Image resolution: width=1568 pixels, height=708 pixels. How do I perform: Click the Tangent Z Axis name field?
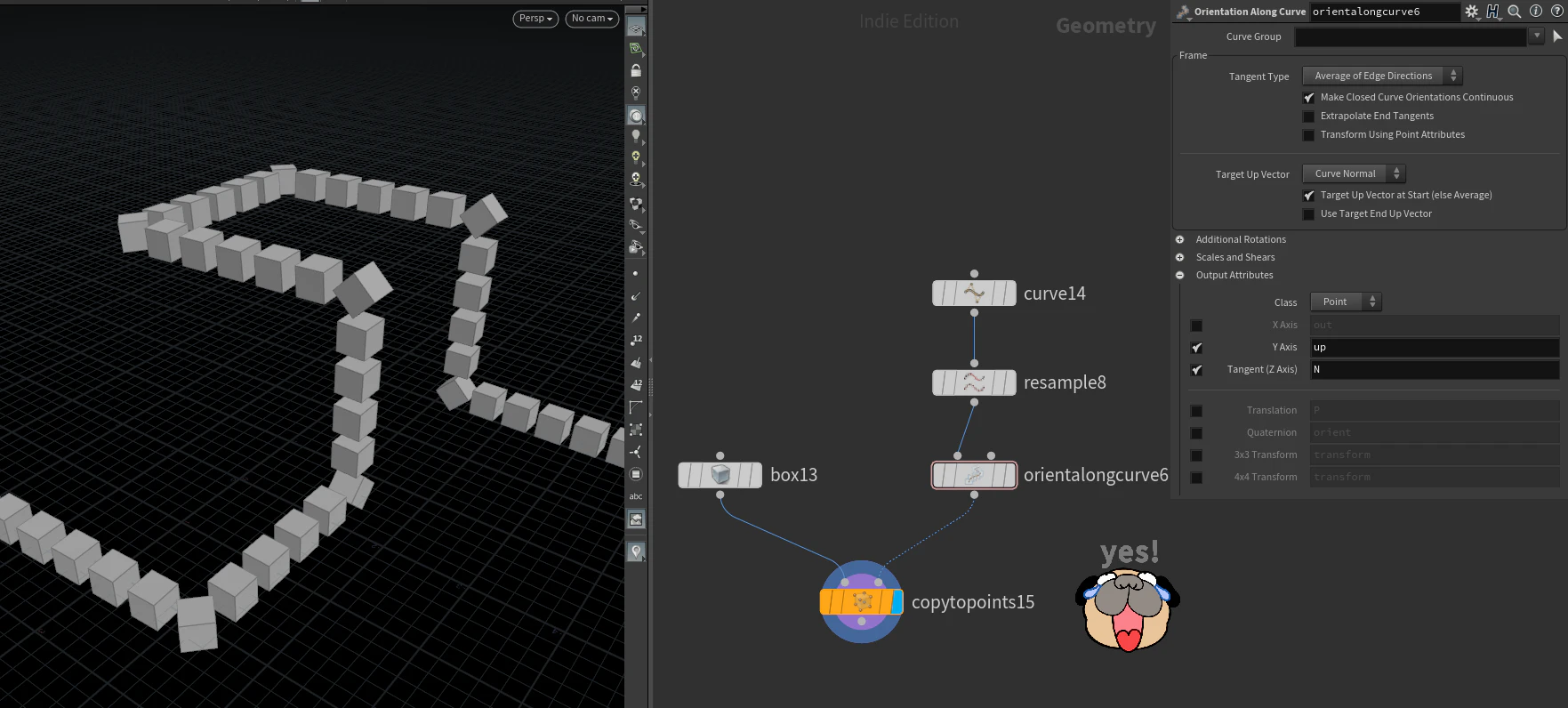(1435, 370)
